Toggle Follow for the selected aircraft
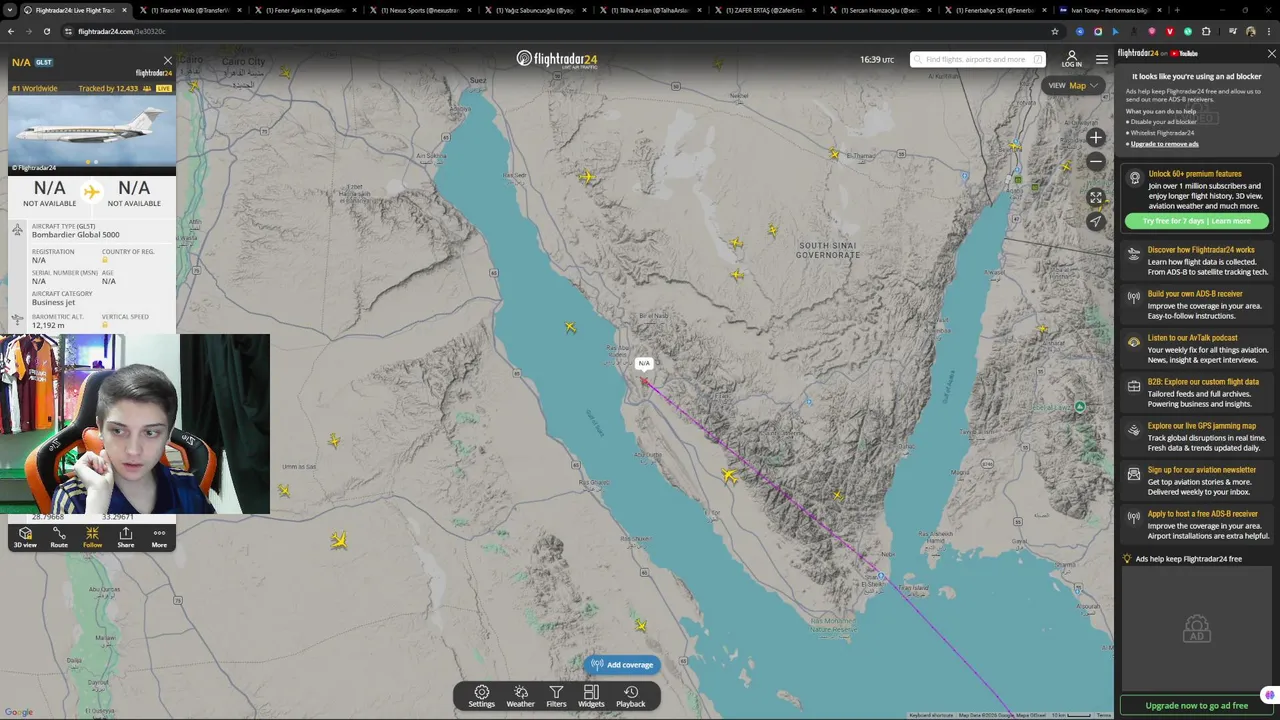Image resolution: width=1280 pixels, height=720 pixels. (92, 538)
